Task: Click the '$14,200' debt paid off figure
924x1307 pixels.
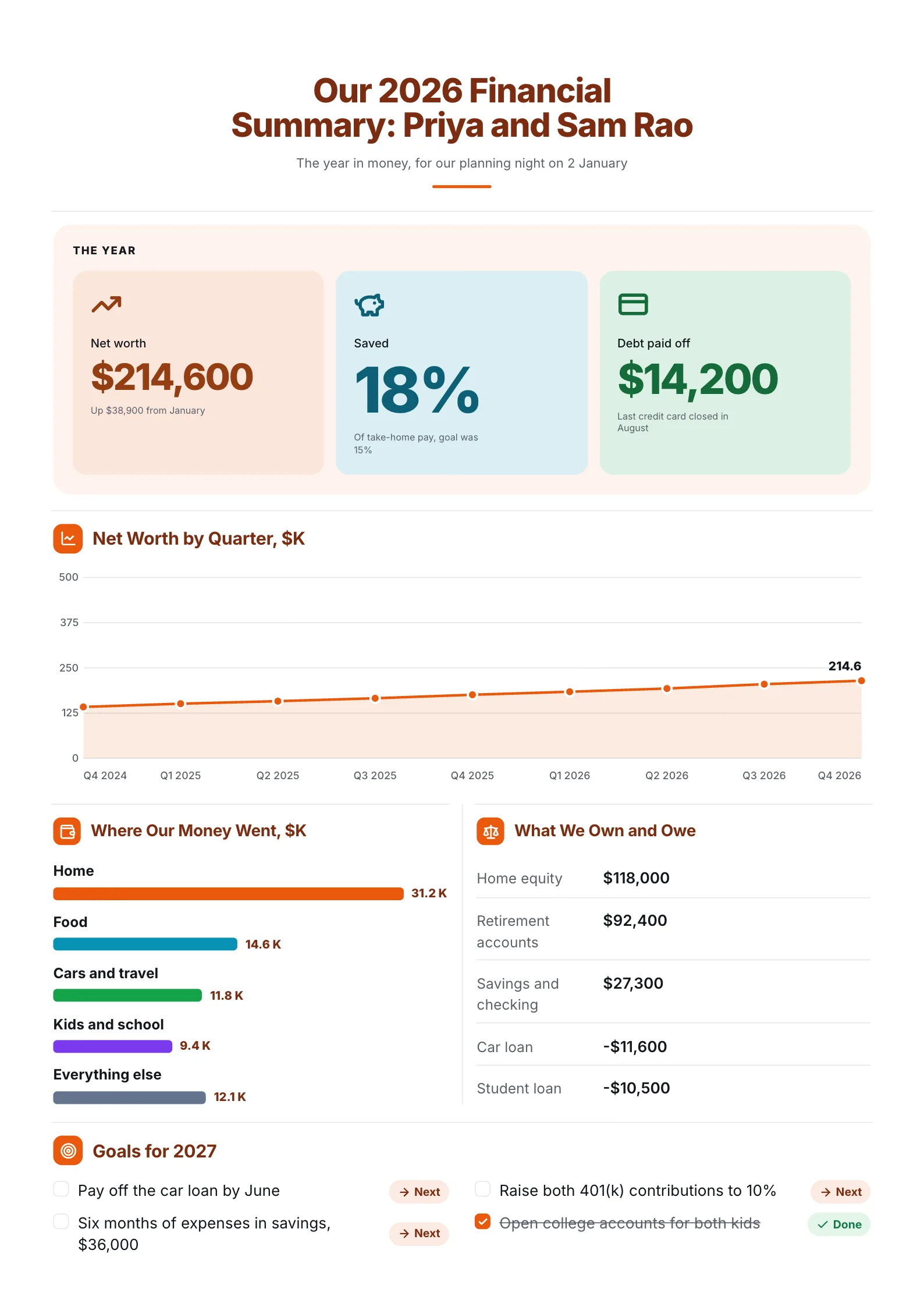Action: tap(698, 379)
